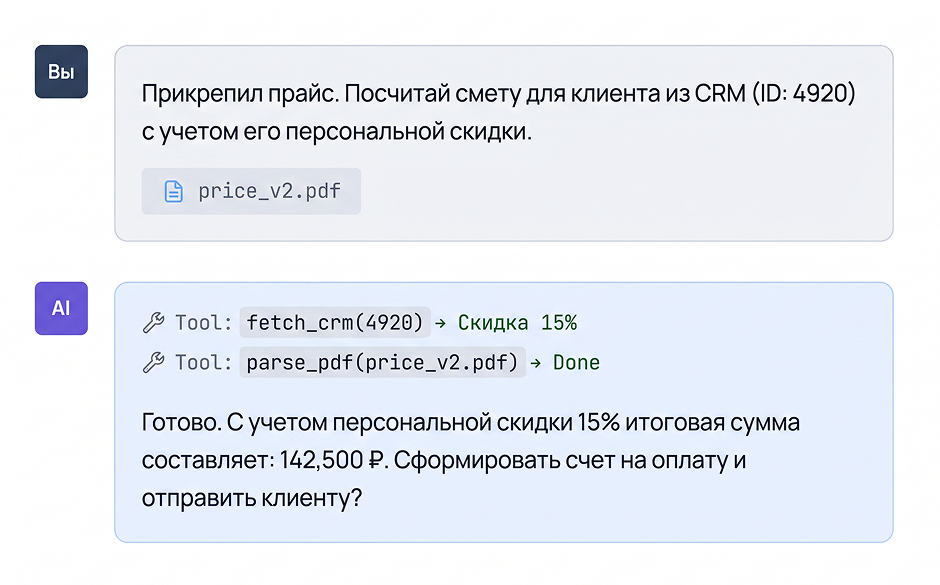The image size is (940, 585).
Task: Click the "price_v2.pdf" file name text
Action: [270, 191]
